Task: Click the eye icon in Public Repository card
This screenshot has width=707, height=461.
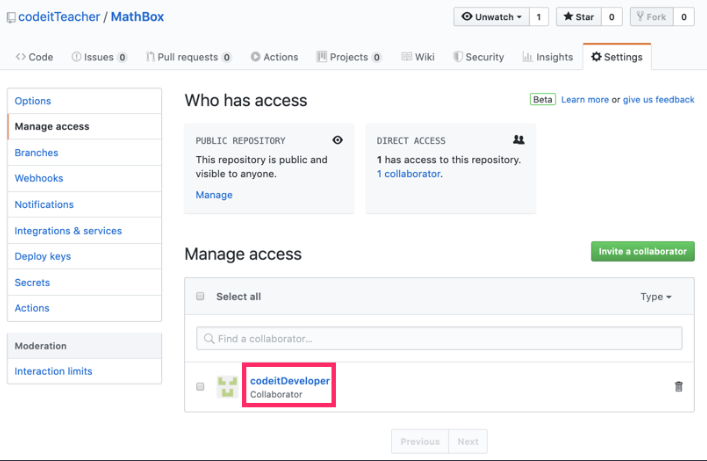Action: coord(337,140)
